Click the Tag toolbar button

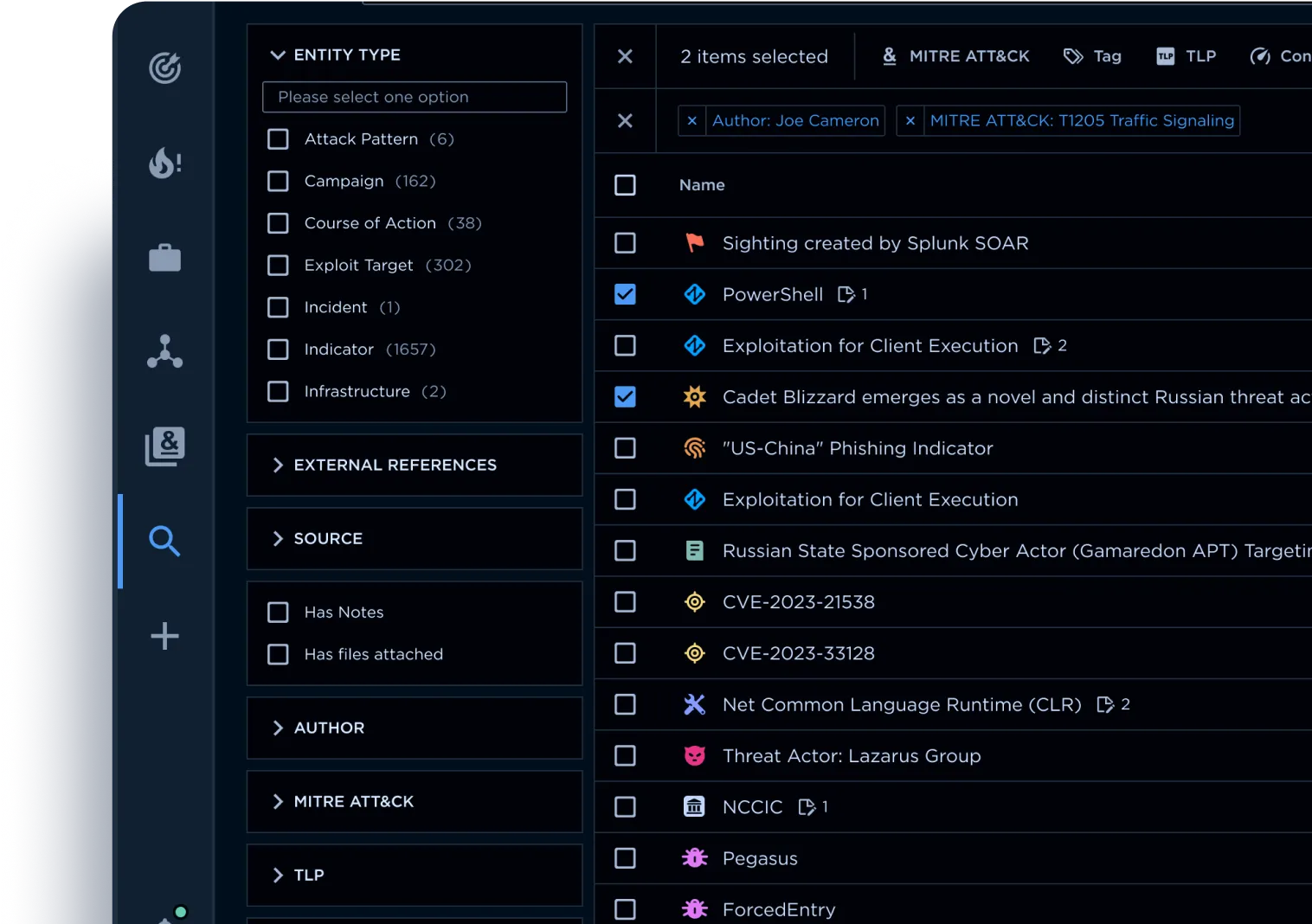tap(1092, 56)
